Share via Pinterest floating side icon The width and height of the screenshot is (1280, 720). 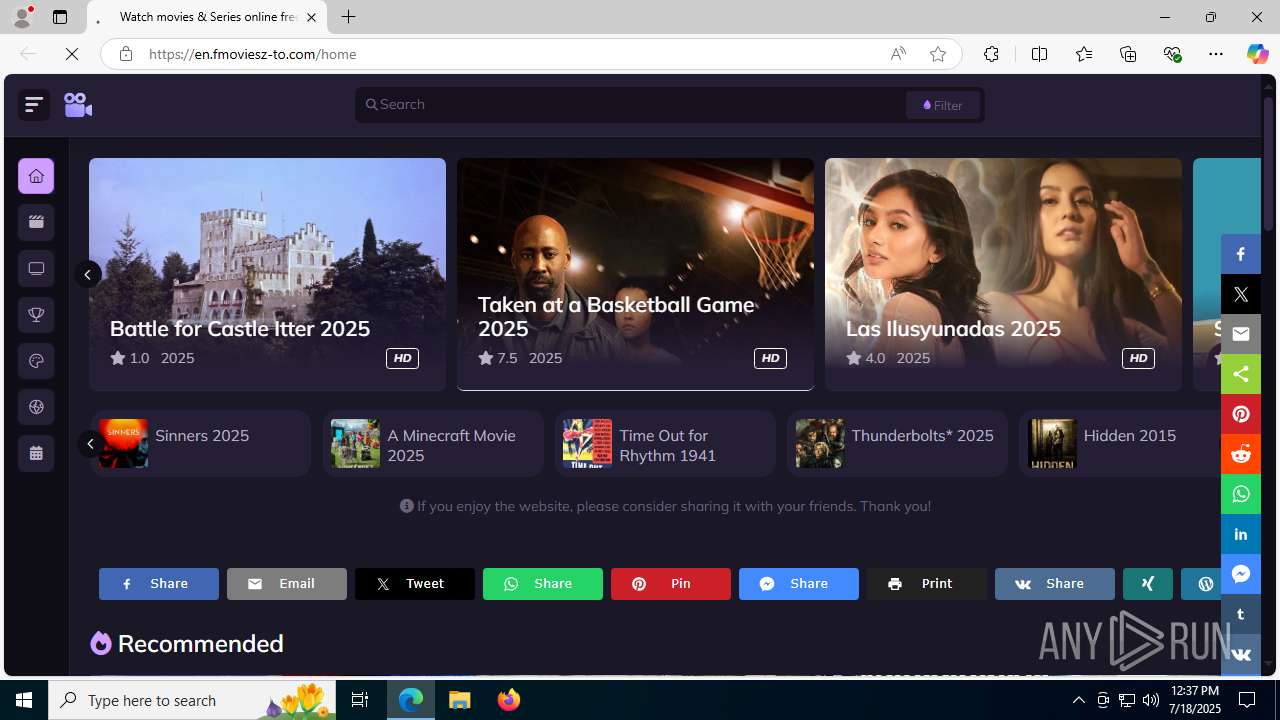pyautogui.click(x=1240, y=414)
